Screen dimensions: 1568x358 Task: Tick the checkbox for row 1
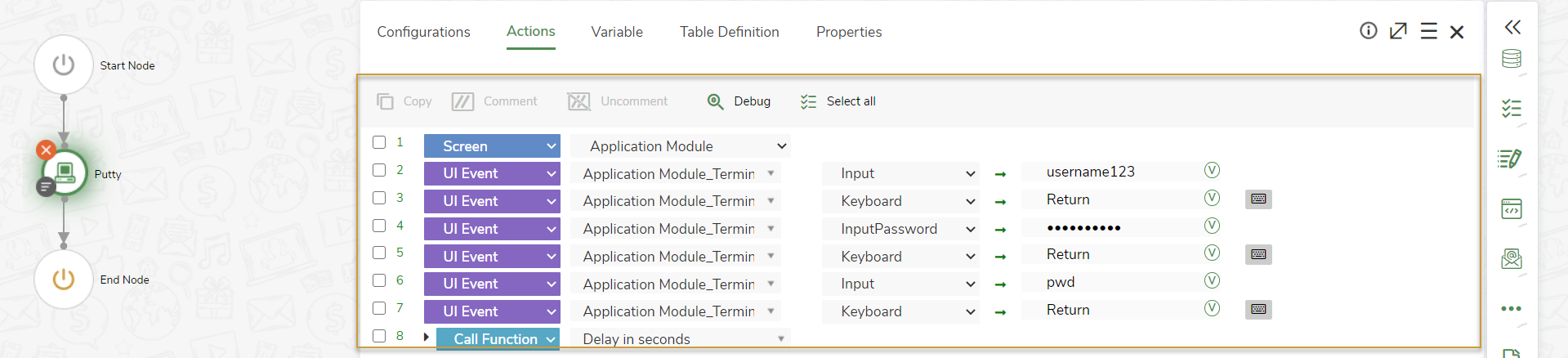(379, 142)
